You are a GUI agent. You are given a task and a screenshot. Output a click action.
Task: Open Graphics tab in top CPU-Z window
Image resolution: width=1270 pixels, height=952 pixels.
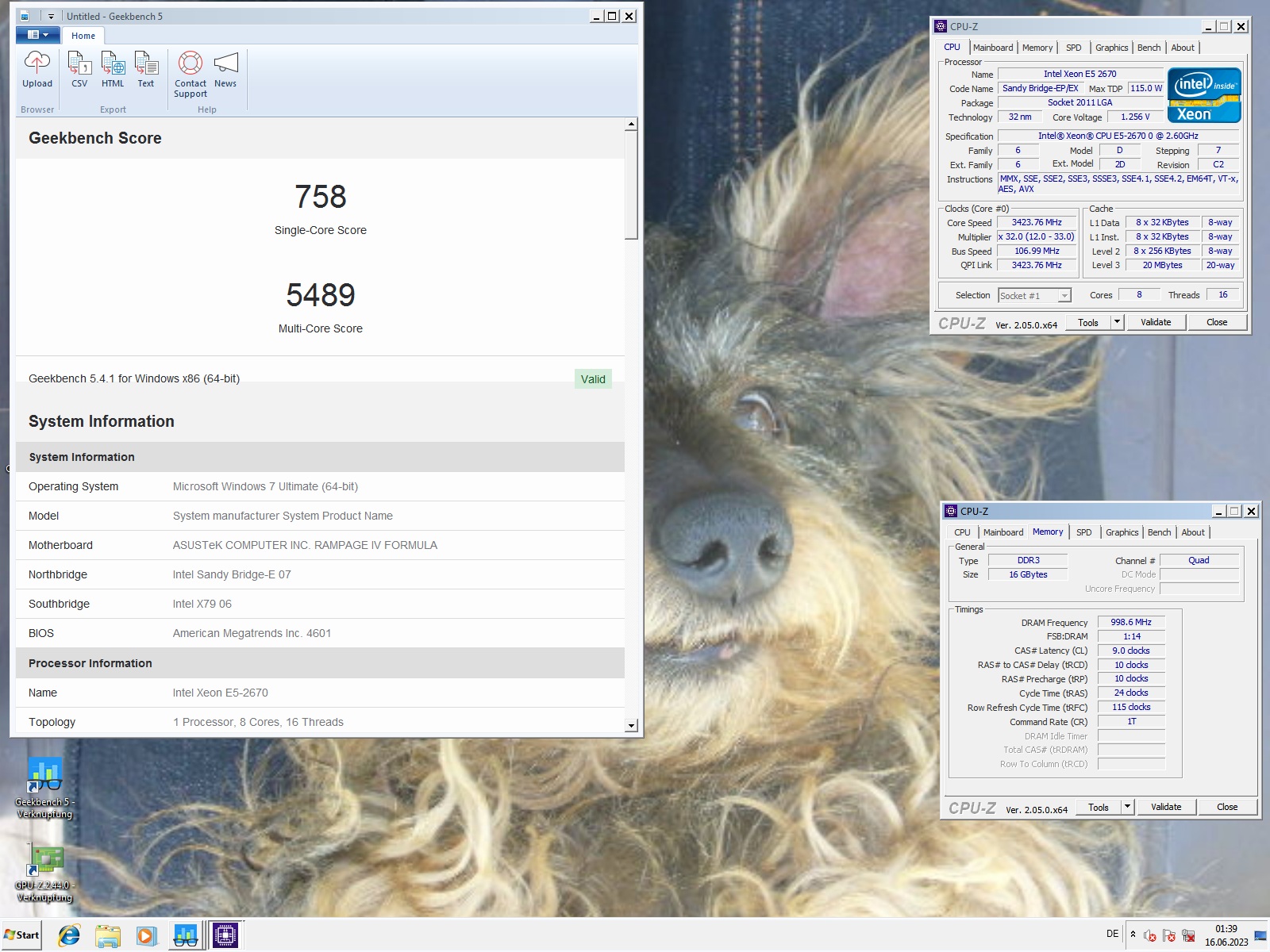1111,48
